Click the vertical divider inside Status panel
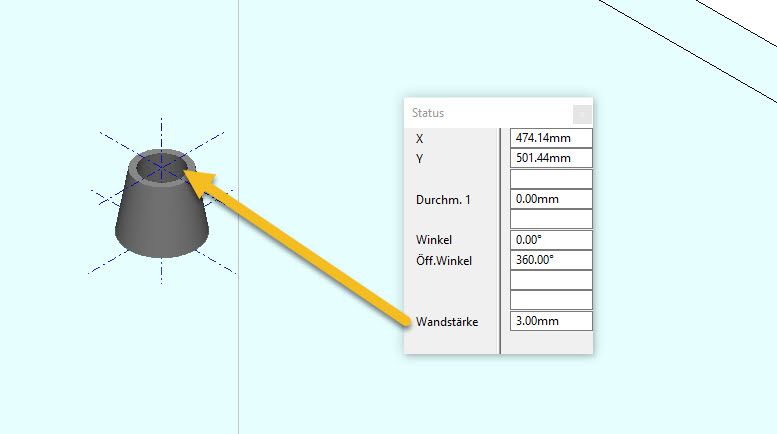The height and width of the screenshot is (434, 777). (500, 240)
